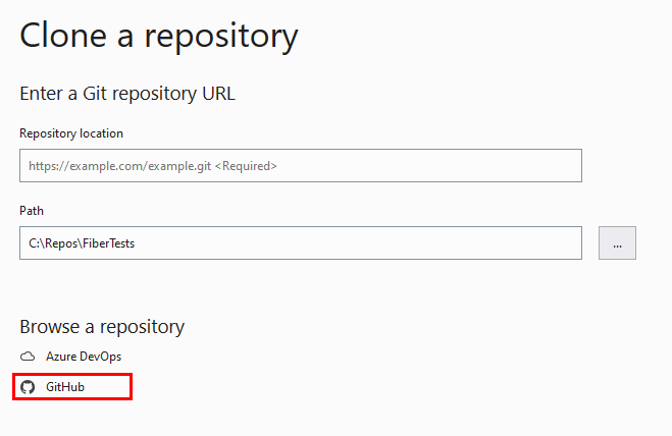Click the "Browse a repository" heading

coord(102,326)
